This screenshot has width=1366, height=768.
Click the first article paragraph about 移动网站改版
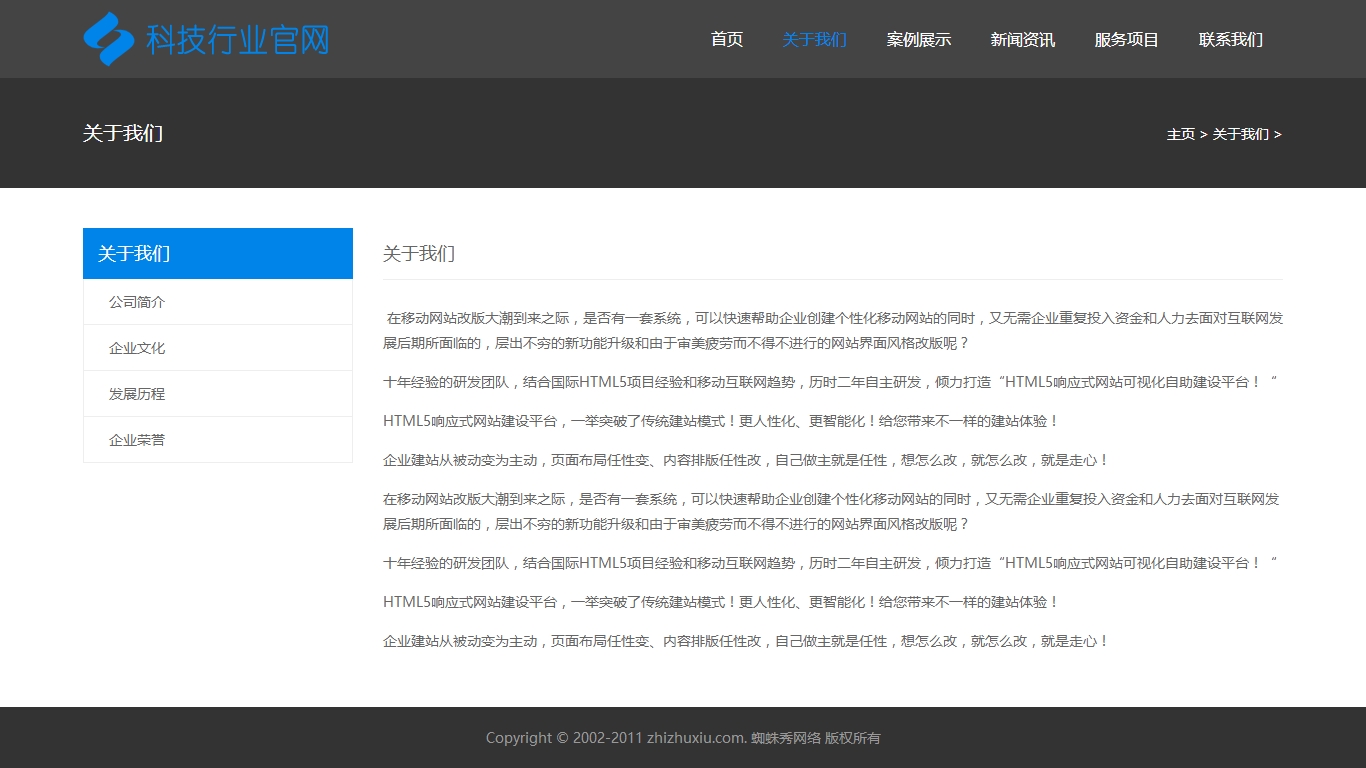tap(832, 330)
